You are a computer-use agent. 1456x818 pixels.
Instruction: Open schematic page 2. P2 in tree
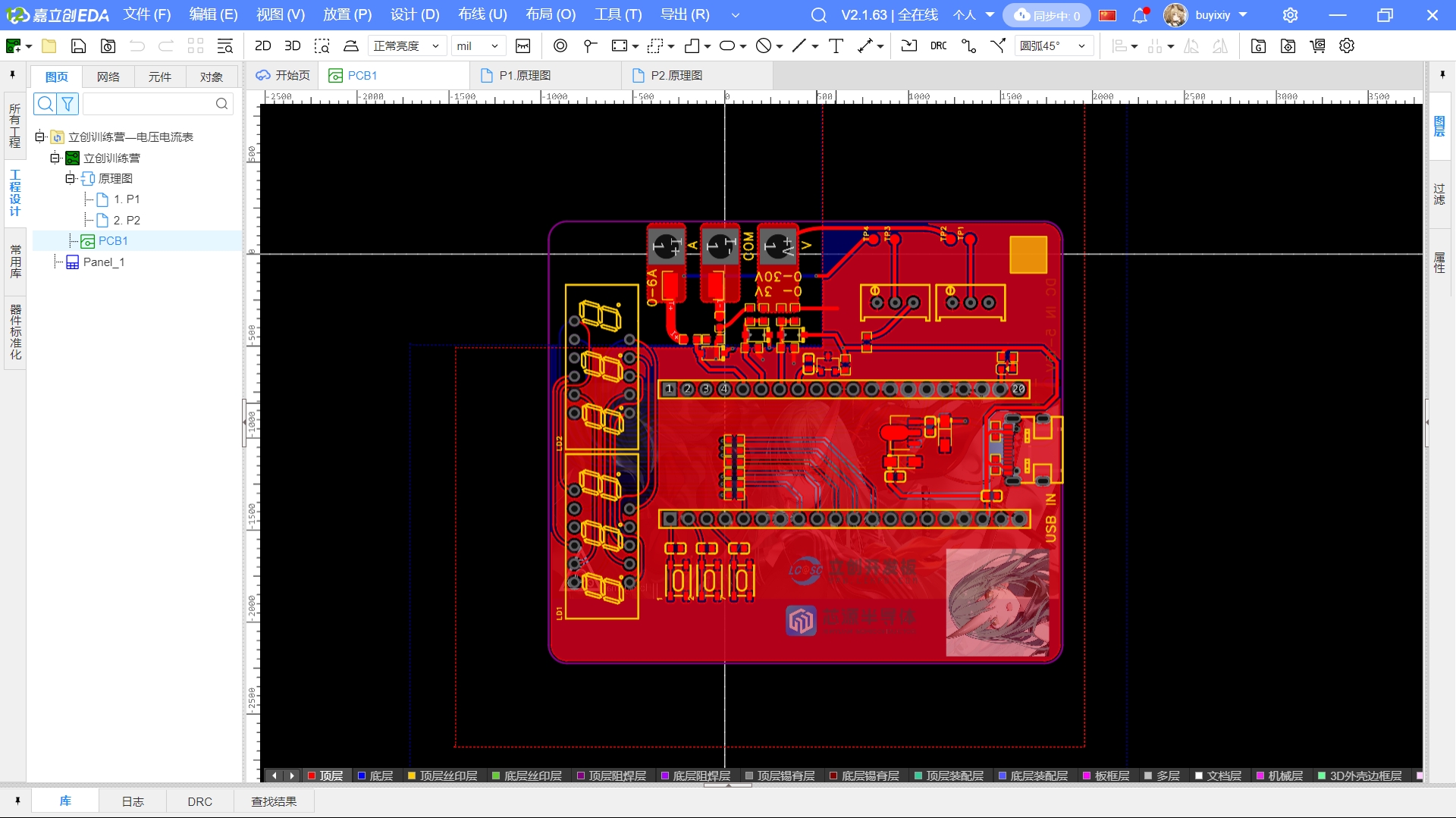(127, 220)
